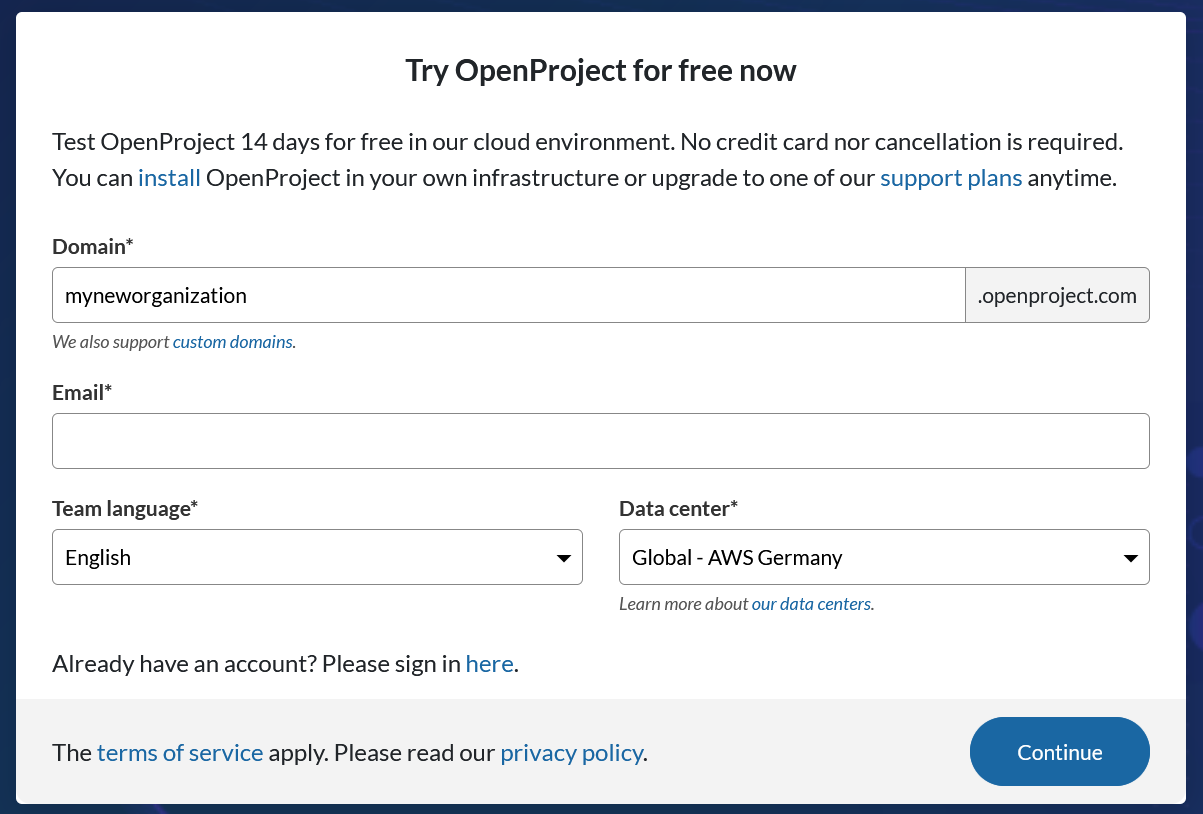Expand the language selector chevron
Viewport: 1203px width, 814px height.
pyautogui.click(x=562, y=557)
